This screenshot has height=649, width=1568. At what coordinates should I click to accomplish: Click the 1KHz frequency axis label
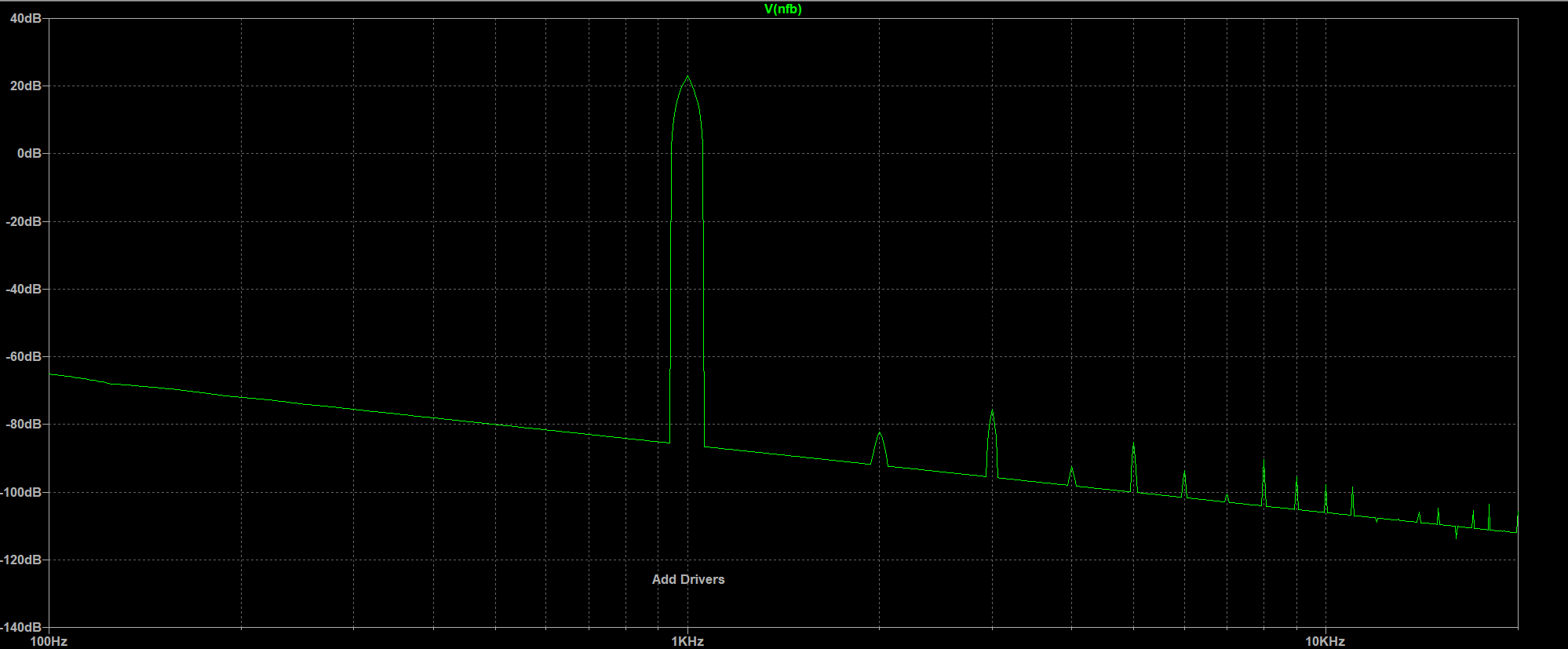[x=687, y=641]
